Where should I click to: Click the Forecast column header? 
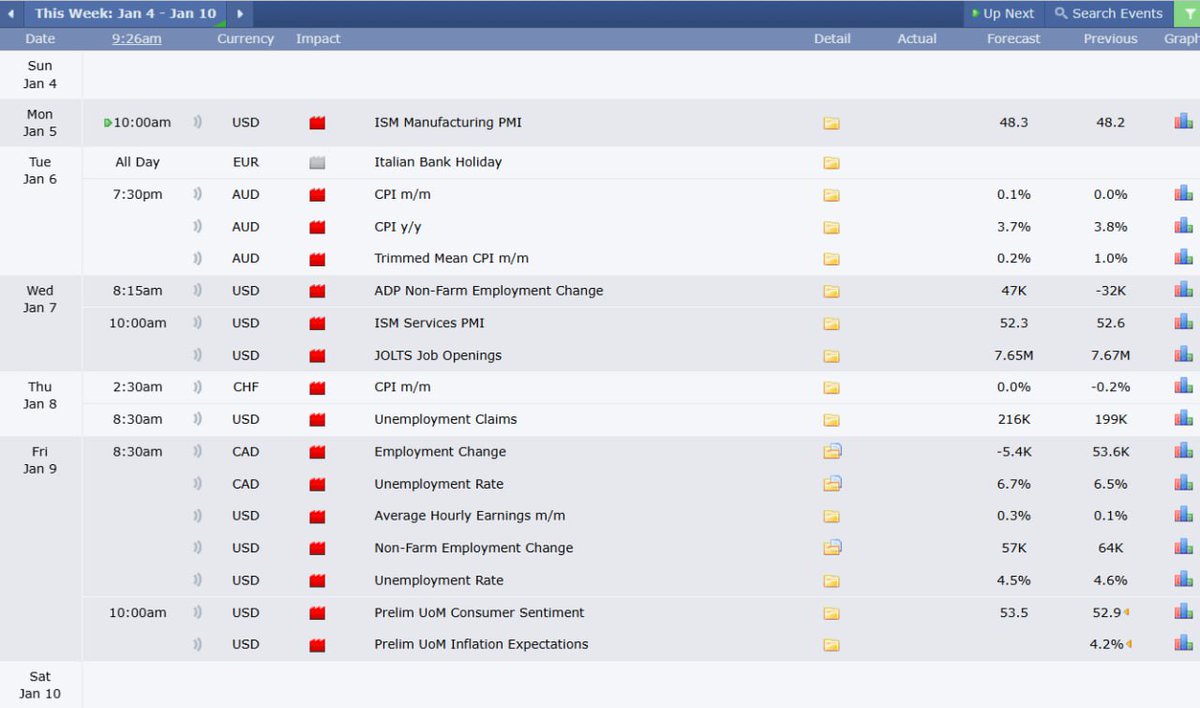tap(1014, 39)
